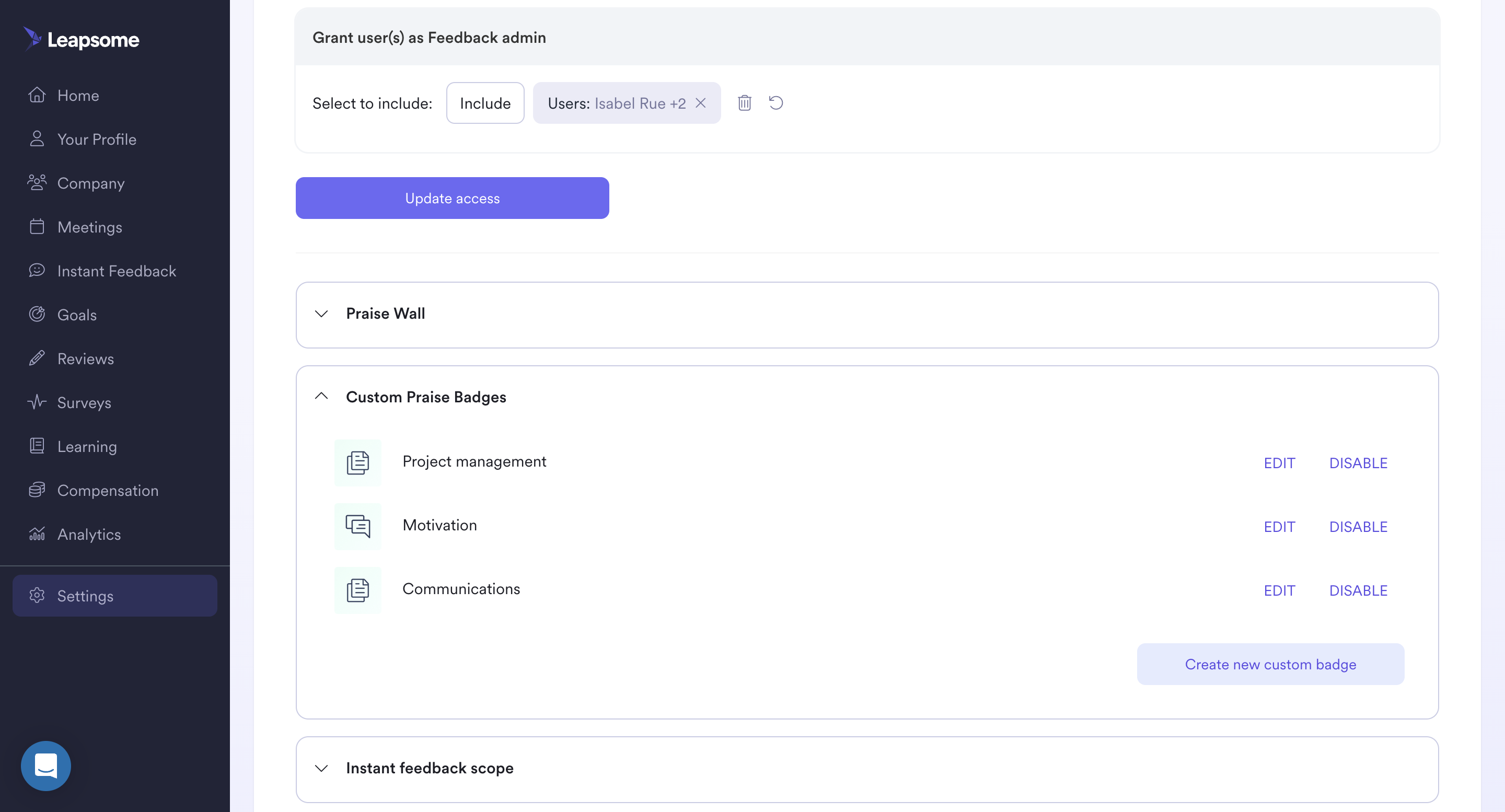The width and height of the screenshot is (1505, 812).
Task: Click the Leapsome logo
Action: (81, 39)
